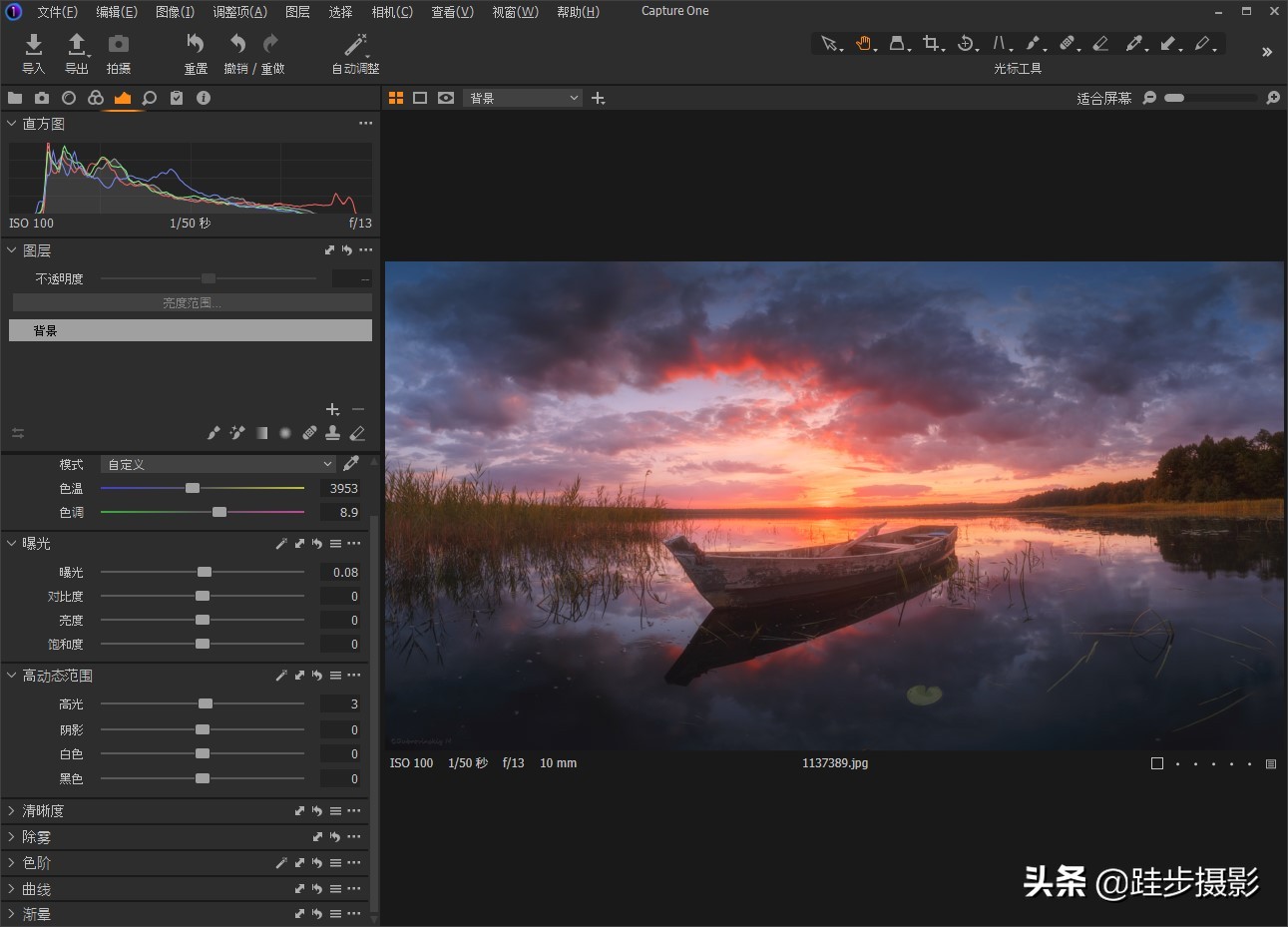Select the healing patch tool
This screenshot has height=927, width=1288.
tap(1069, 44)
